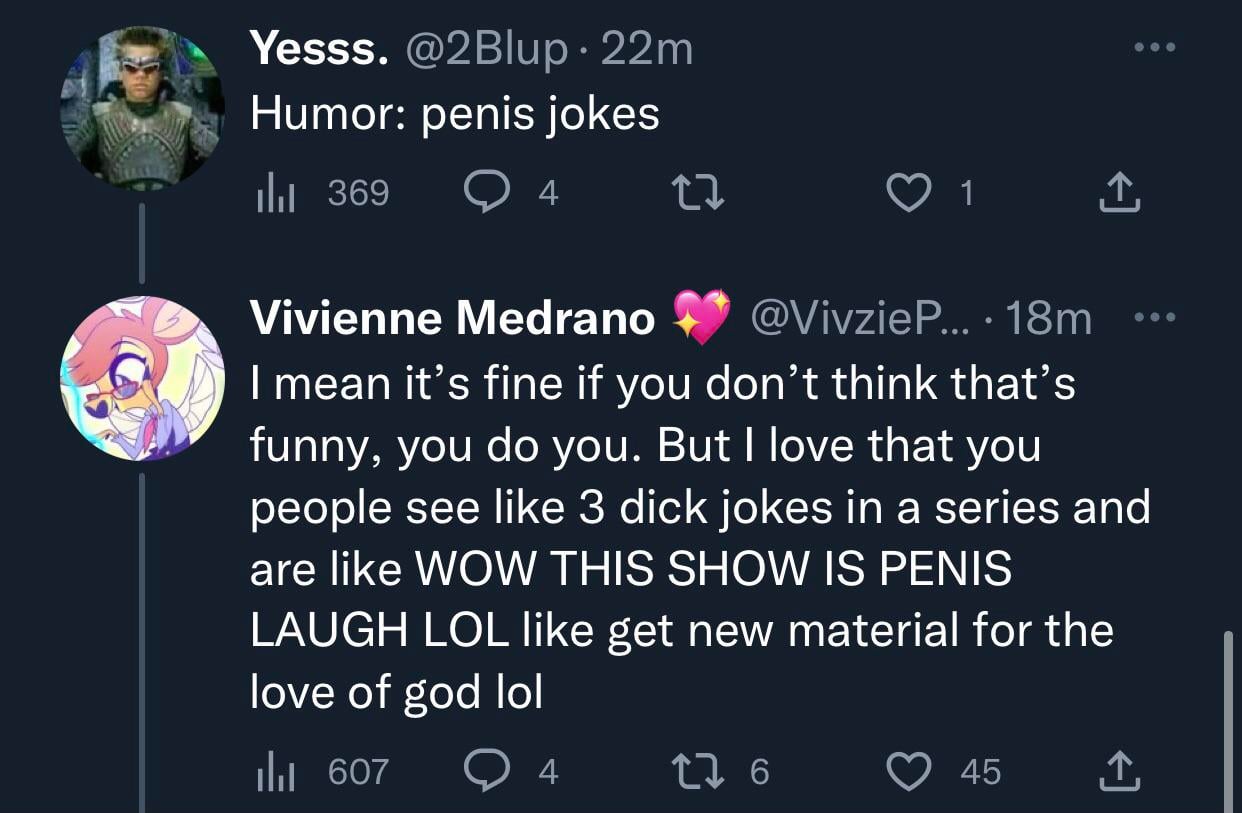View analytics for the Yesss. tweet
Viewport: 1242px width, 813px height.
tap(271, 193)
